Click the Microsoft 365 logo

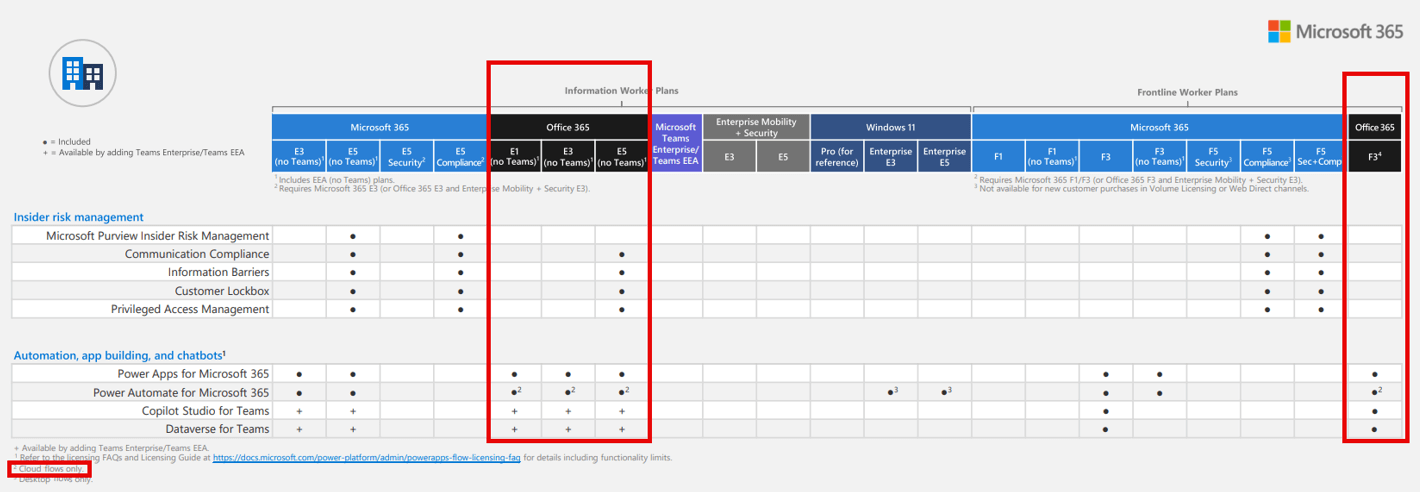coord(1335,31)
